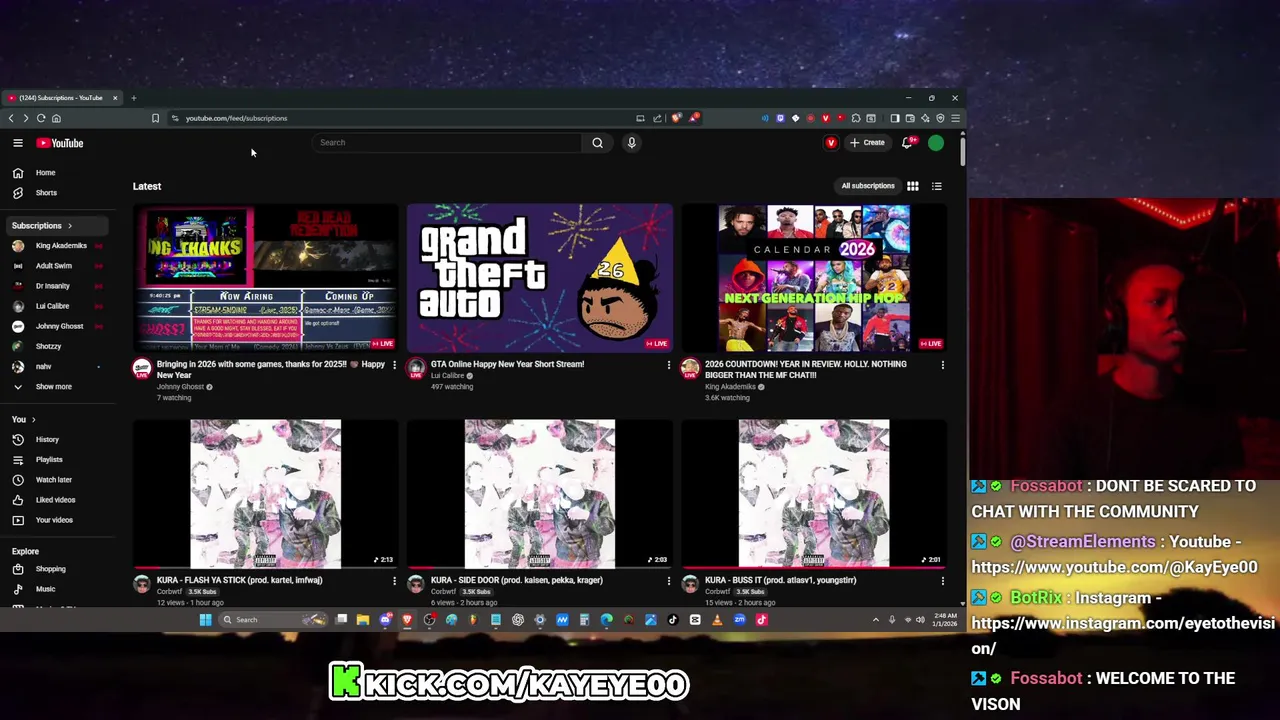Open options for KURA - SIDE DOOR
This screenshot has height=720, width=1280.
click(669, 581)
